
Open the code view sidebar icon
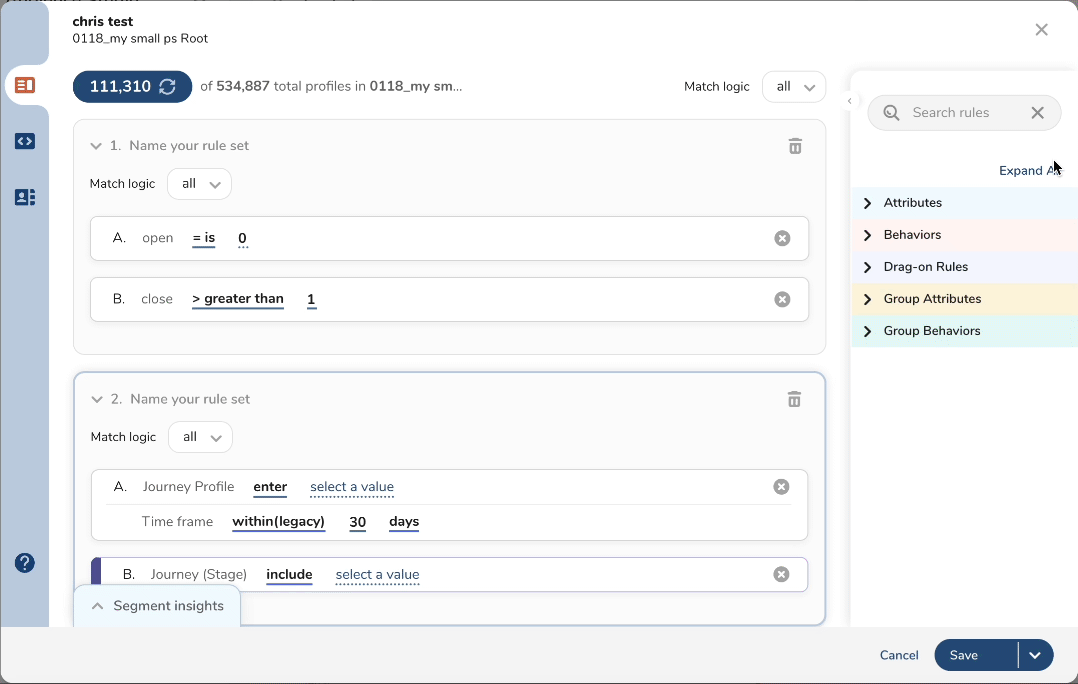tap(25, 141)
